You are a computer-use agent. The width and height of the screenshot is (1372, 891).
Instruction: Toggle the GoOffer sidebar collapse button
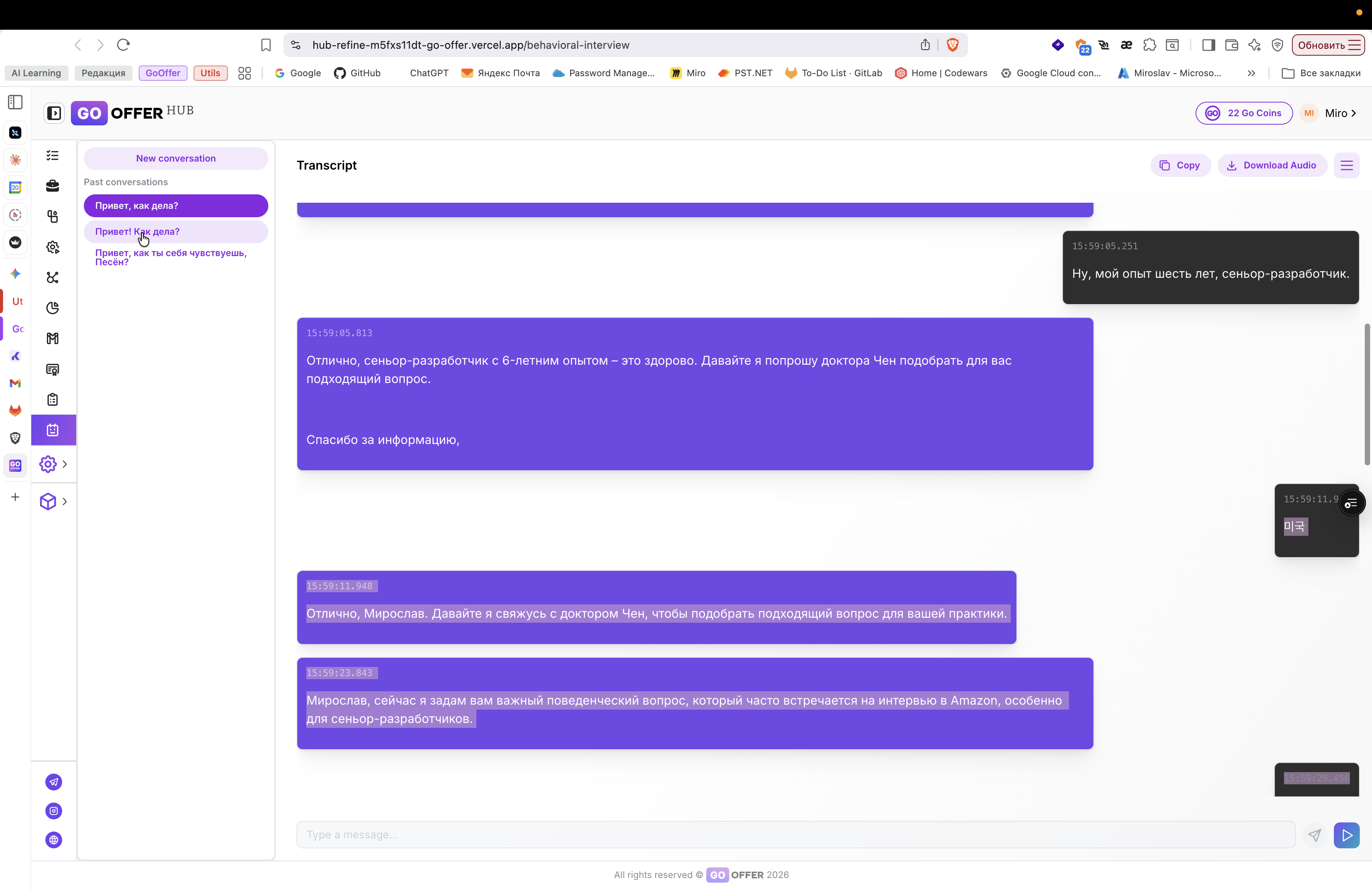[x=54, y=113]
